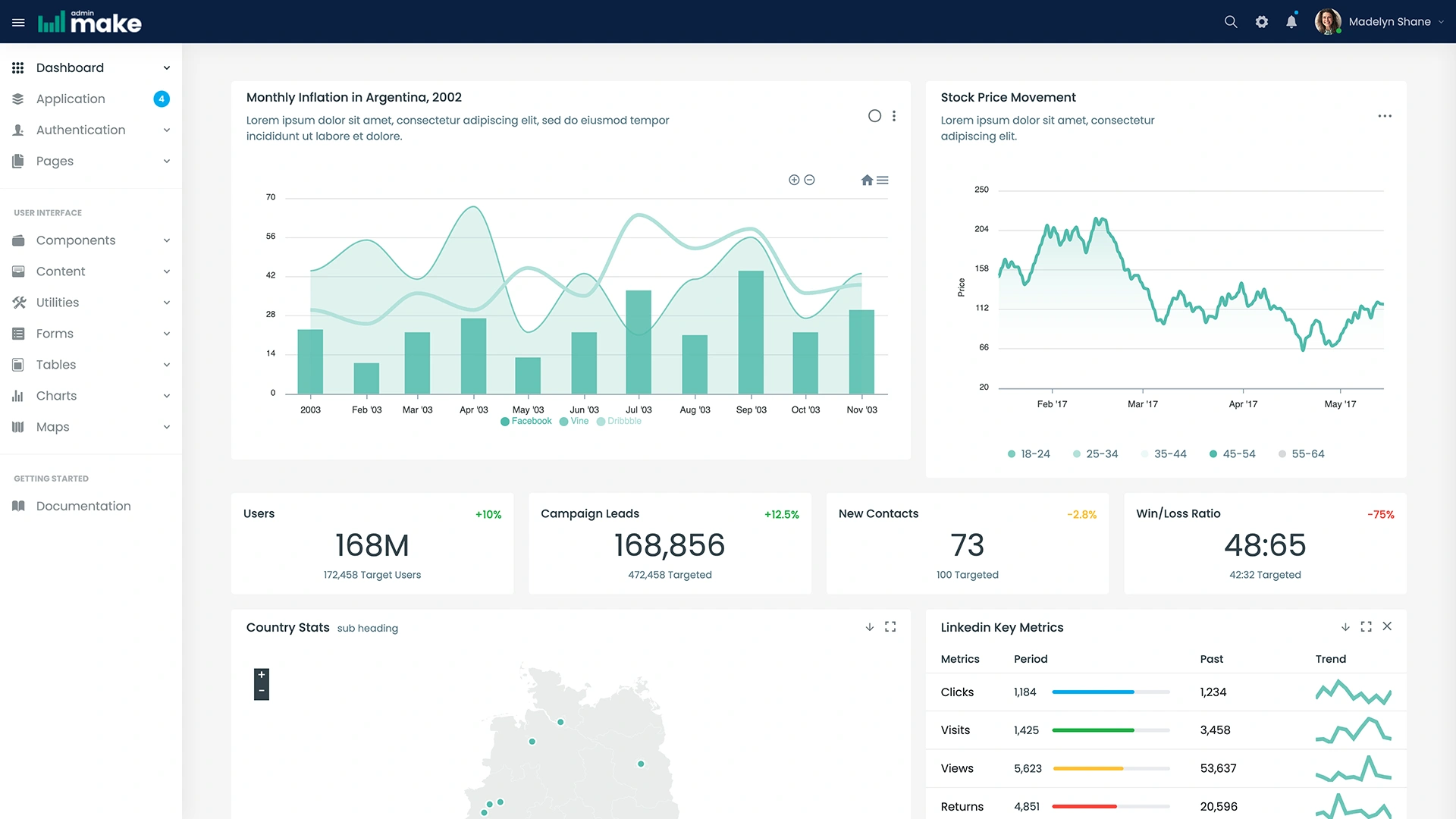This screenshot has width=1456, height=819.
Task: Toggle 25-34 legend item
Action: click(1095, 454)
